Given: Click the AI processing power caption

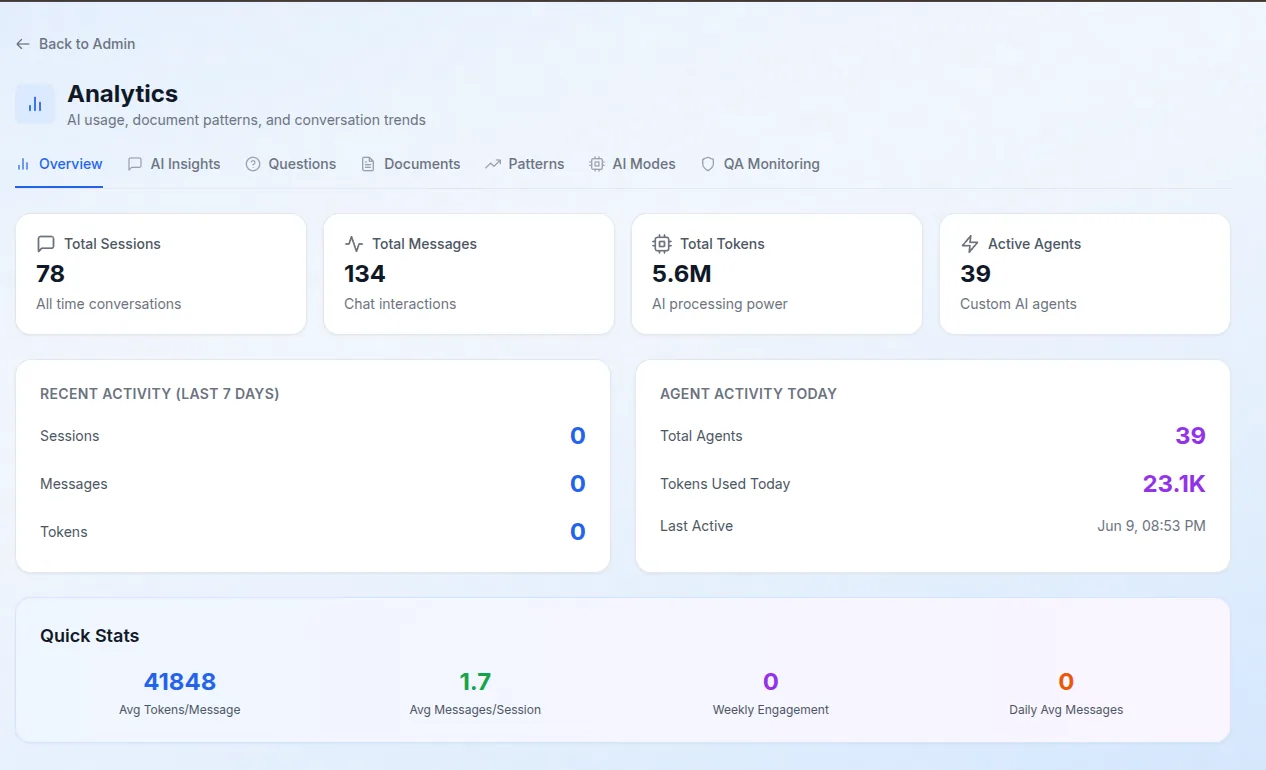Looking at the screenshot, I should coord(720,304).
